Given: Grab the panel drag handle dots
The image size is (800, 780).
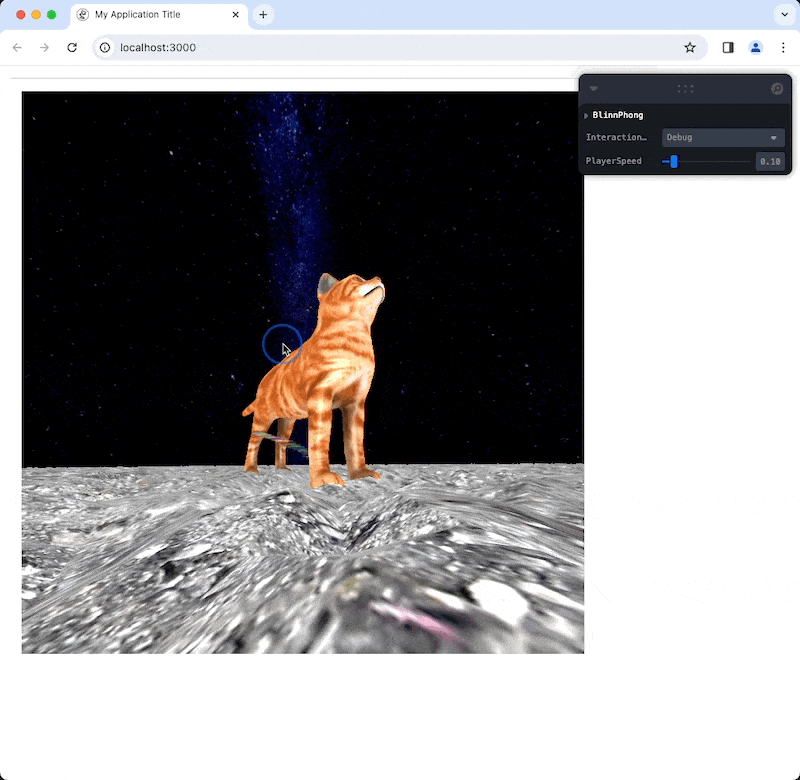Looking at the screenshot, I should pos(685,89).
